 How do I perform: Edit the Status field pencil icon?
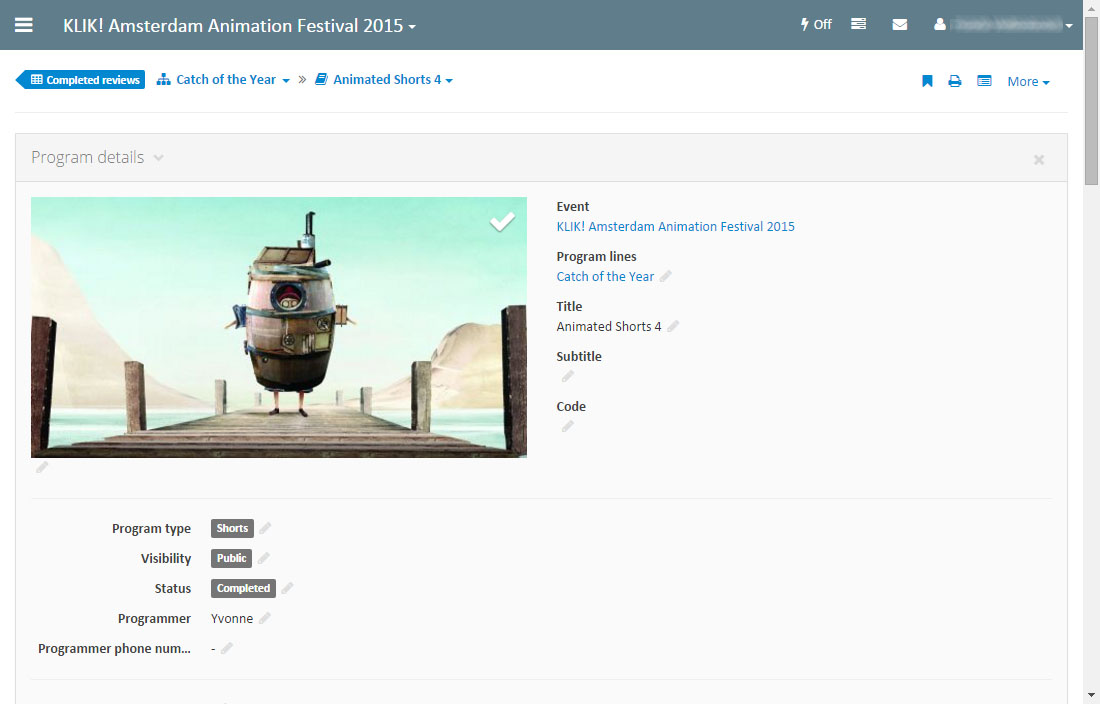pyautogui.click(x=287, y=588)
